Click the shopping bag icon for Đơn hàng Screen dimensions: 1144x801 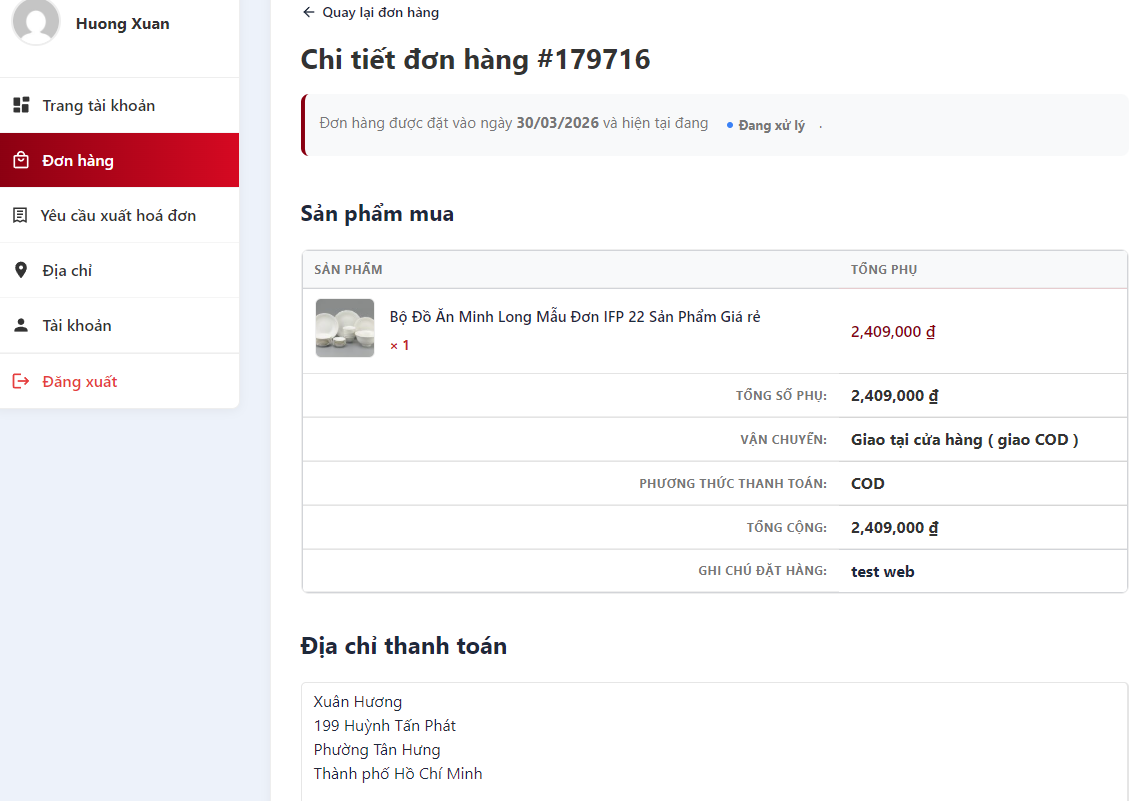pos(21,160)
